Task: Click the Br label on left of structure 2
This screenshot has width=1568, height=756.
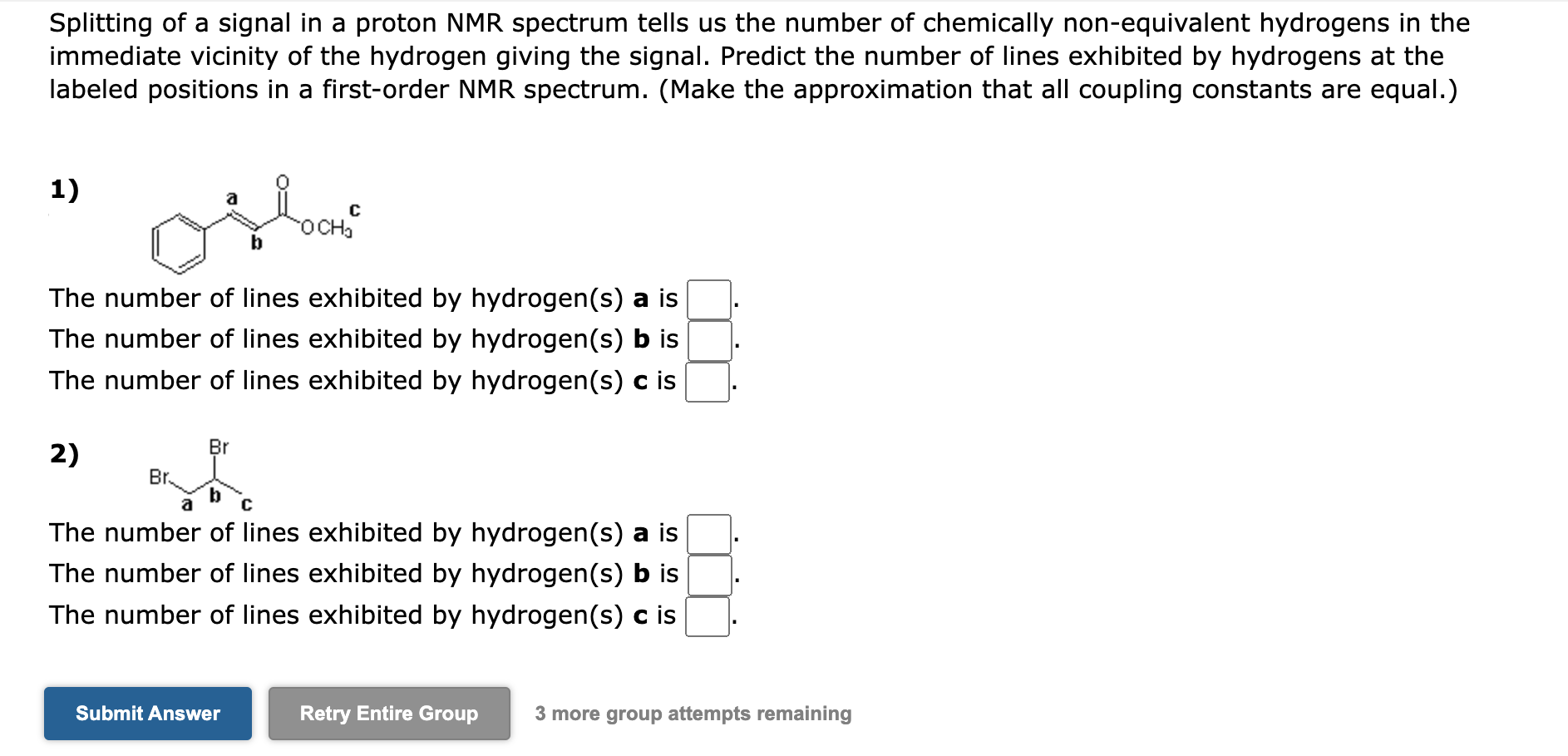Action: click(x=160, y=477)
